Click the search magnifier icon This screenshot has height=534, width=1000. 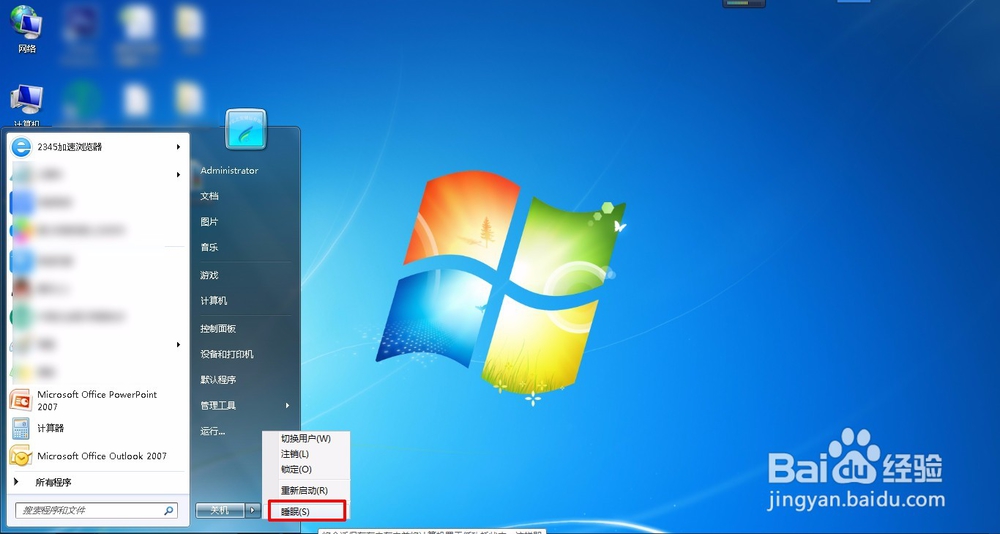pos(169,510)
